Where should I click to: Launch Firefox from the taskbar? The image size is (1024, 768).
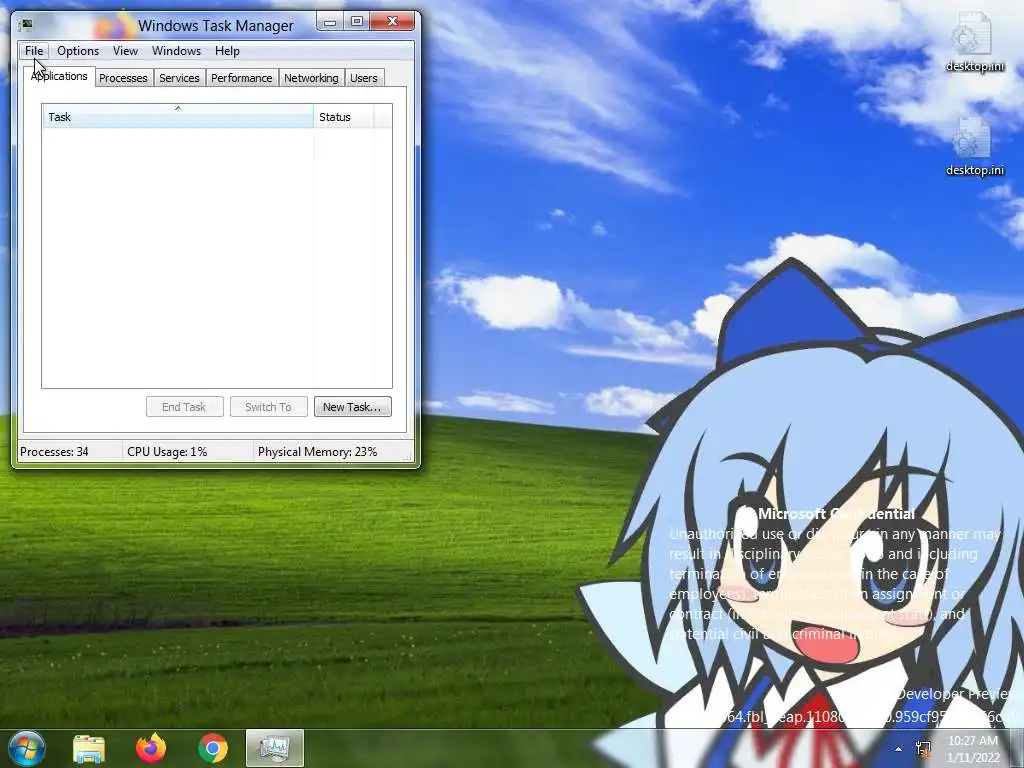coord(151,748)
